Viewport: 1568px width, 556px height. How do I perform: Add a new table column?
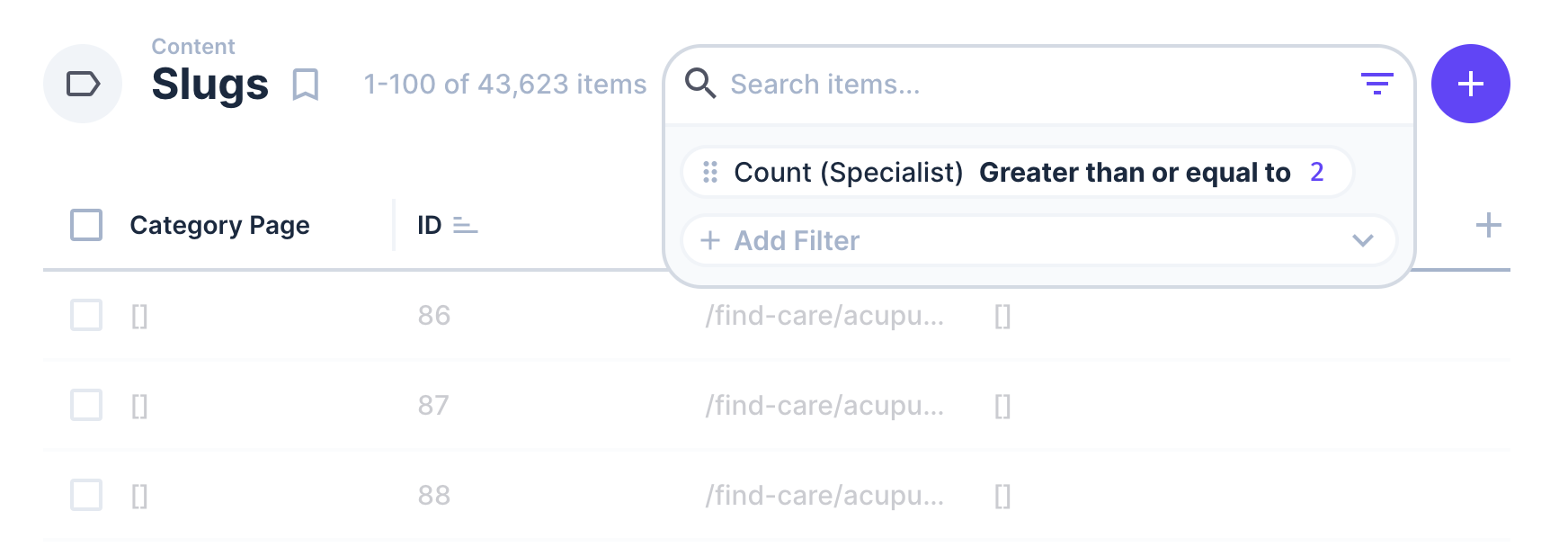pos(1488,225)
